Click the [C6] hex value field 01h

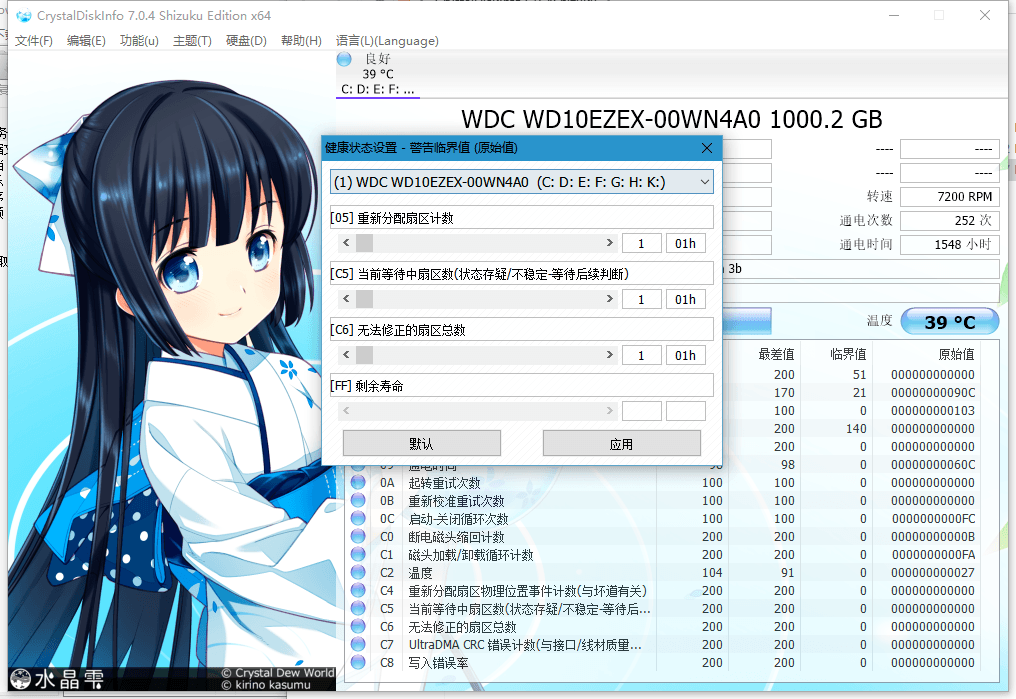[686, 355]
